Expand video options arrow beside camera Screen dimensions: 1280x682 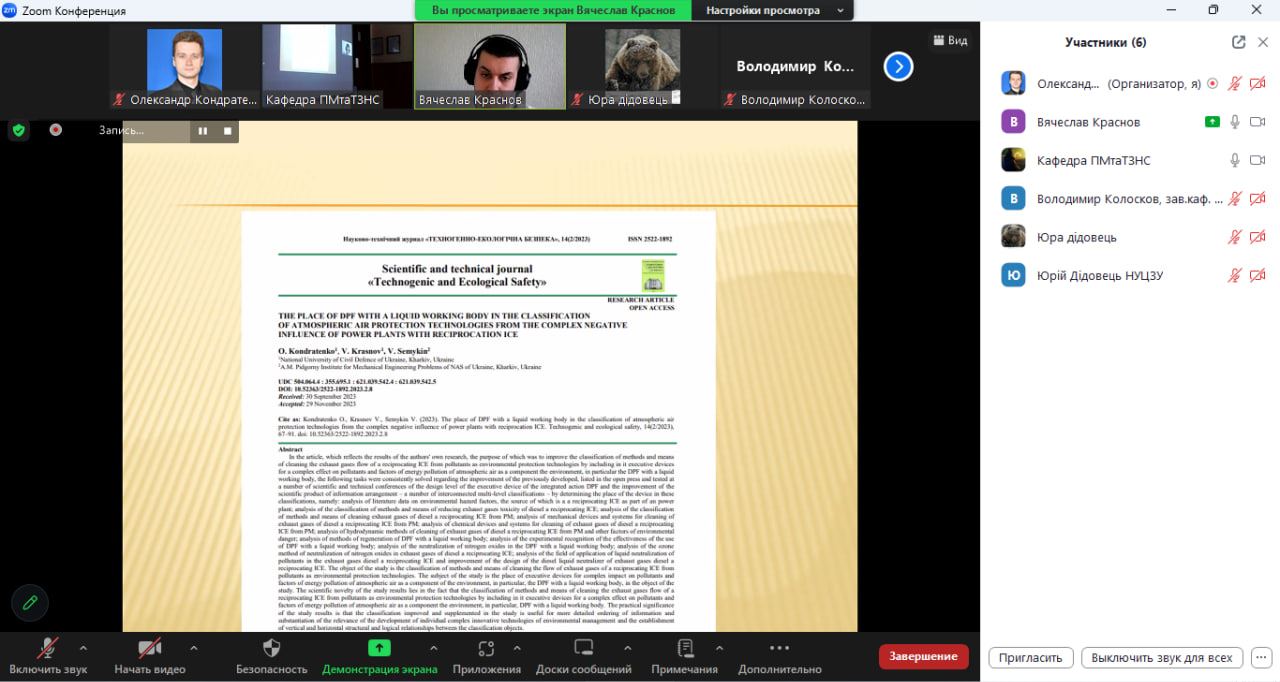(193, 647)
